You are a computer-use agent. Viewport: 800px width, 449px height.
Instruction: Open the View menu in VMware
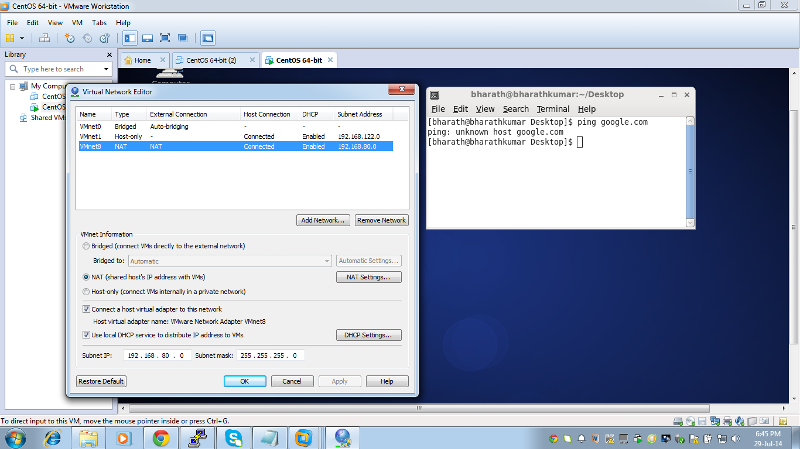(55, 22)
